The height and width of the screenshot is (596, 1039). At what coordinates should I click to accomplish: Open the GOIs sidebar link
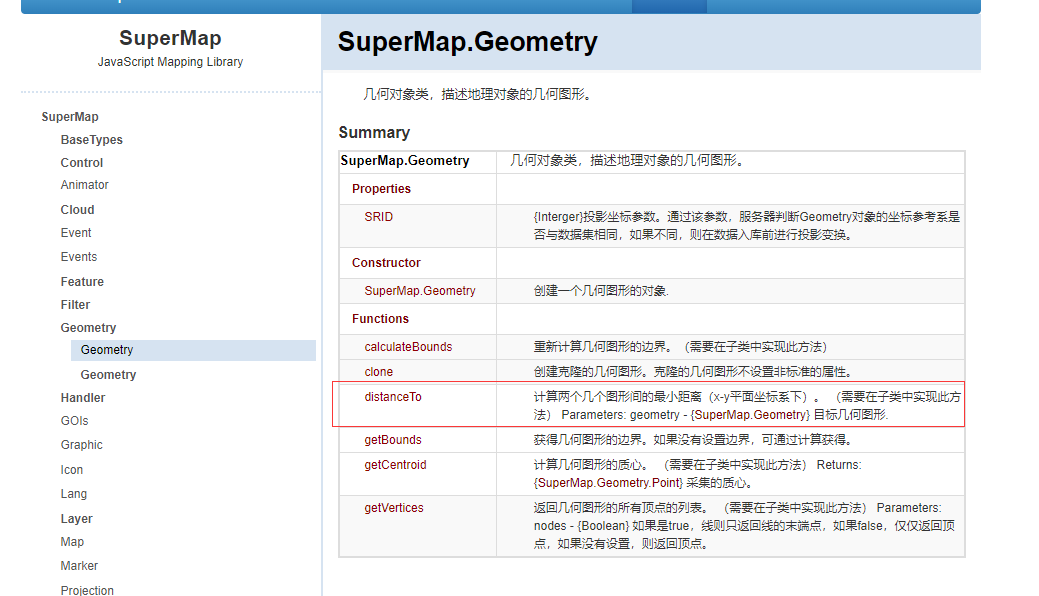pyautogui.click(x=74, y=421)
